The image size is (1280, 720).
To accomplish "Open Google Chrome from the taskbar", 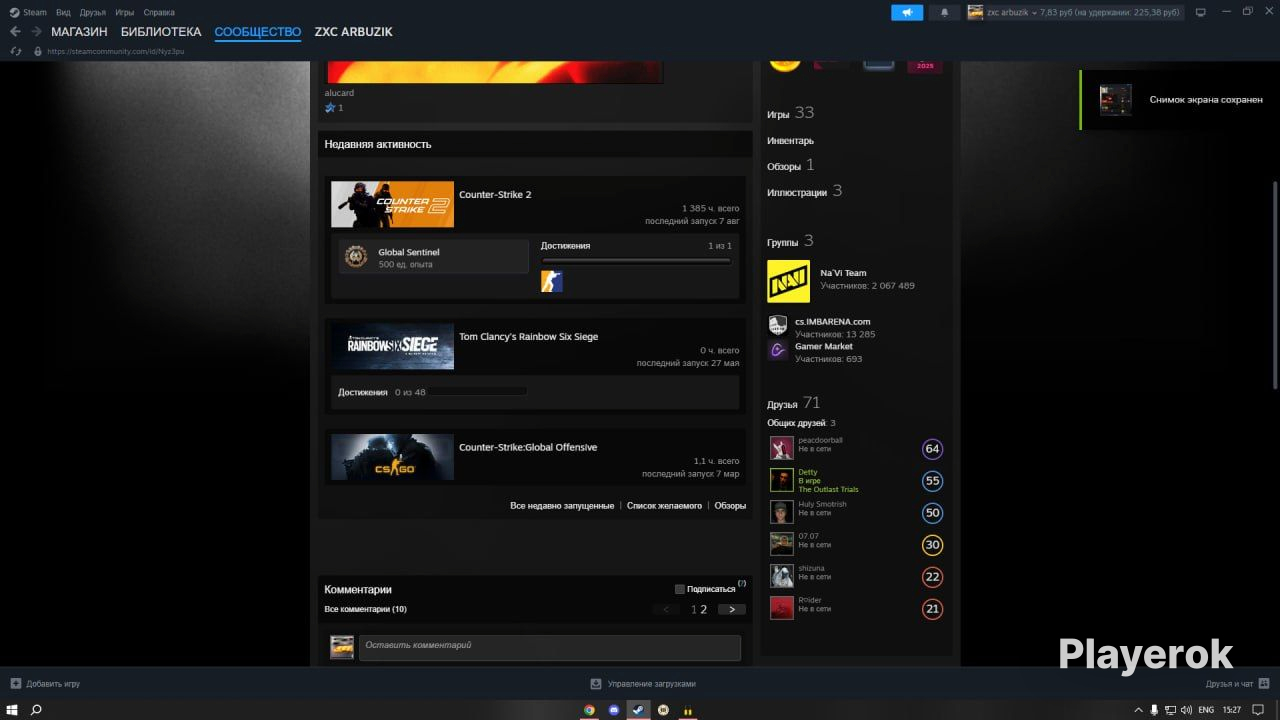I will (590, 710).
